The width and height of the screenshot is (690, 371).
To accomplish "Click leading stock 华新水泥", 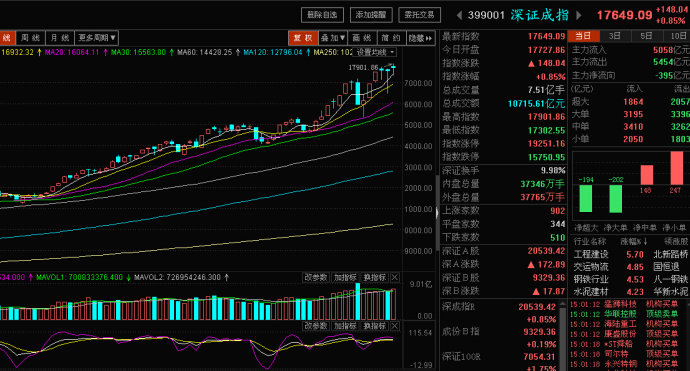I will (671, 291).
